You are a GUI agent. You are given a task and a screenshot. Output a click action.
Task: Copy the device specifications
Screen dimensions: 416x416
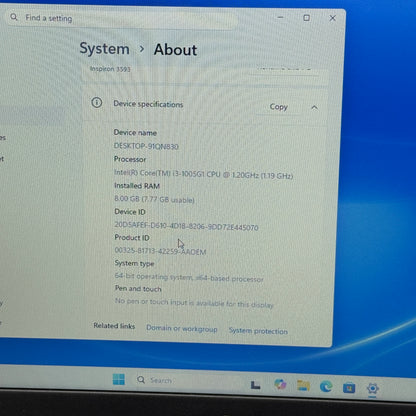278,107
